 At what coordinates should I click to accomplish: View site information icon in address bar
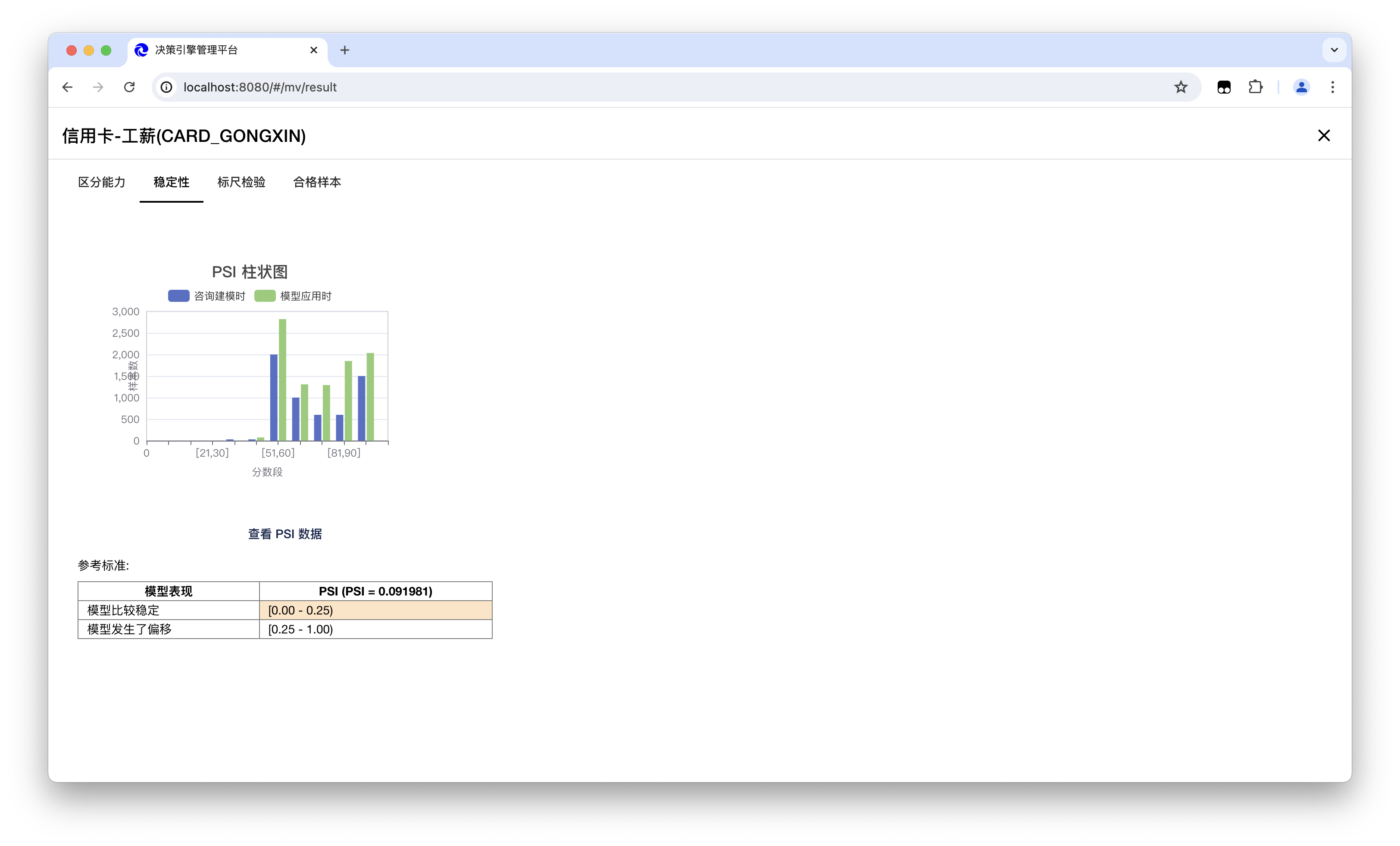coord(166,87)
